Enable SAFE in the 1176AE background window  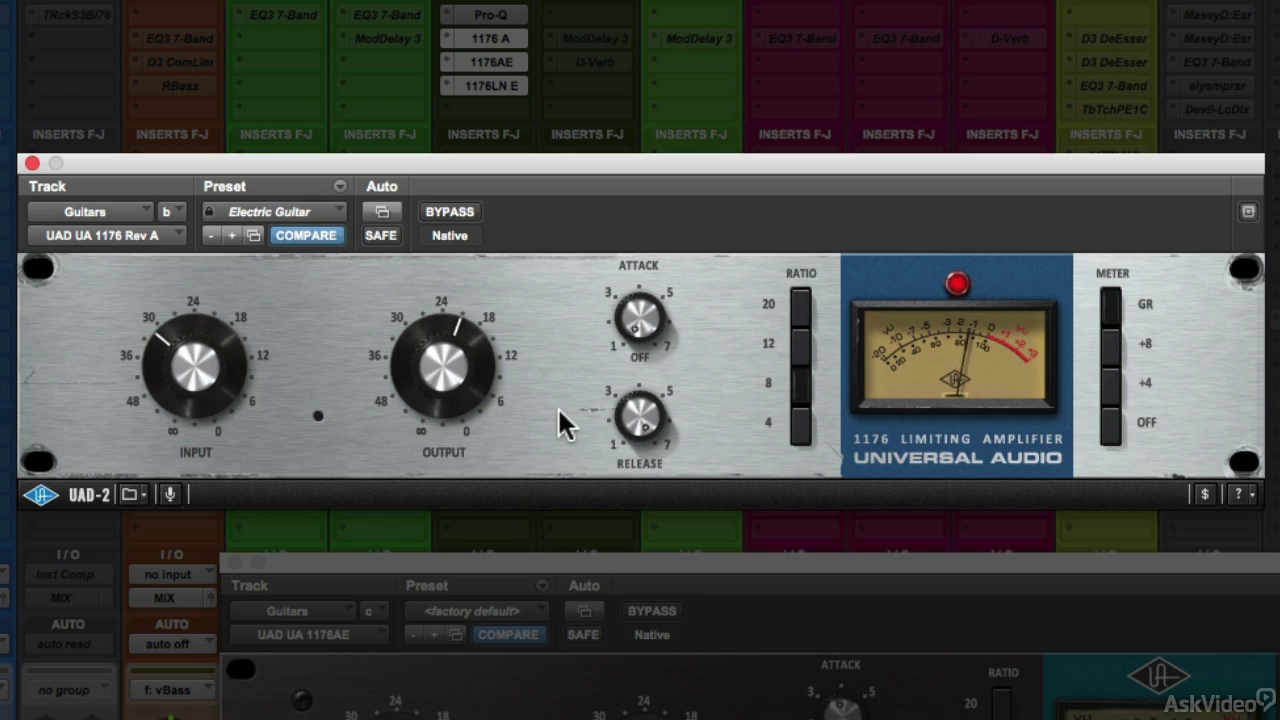tap(583, 635)
